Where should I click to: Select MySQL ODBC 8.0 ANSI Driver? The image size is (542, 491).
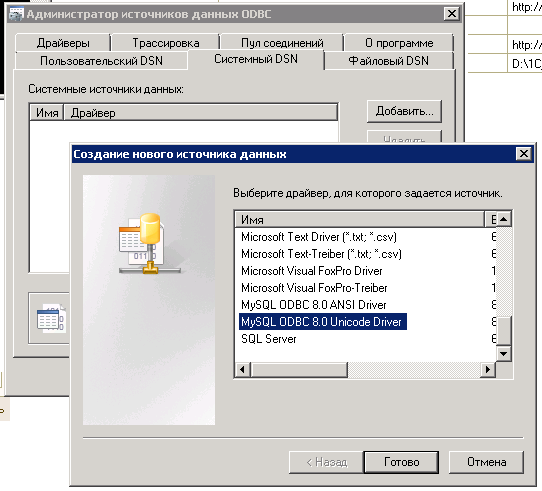pos(314,305)
